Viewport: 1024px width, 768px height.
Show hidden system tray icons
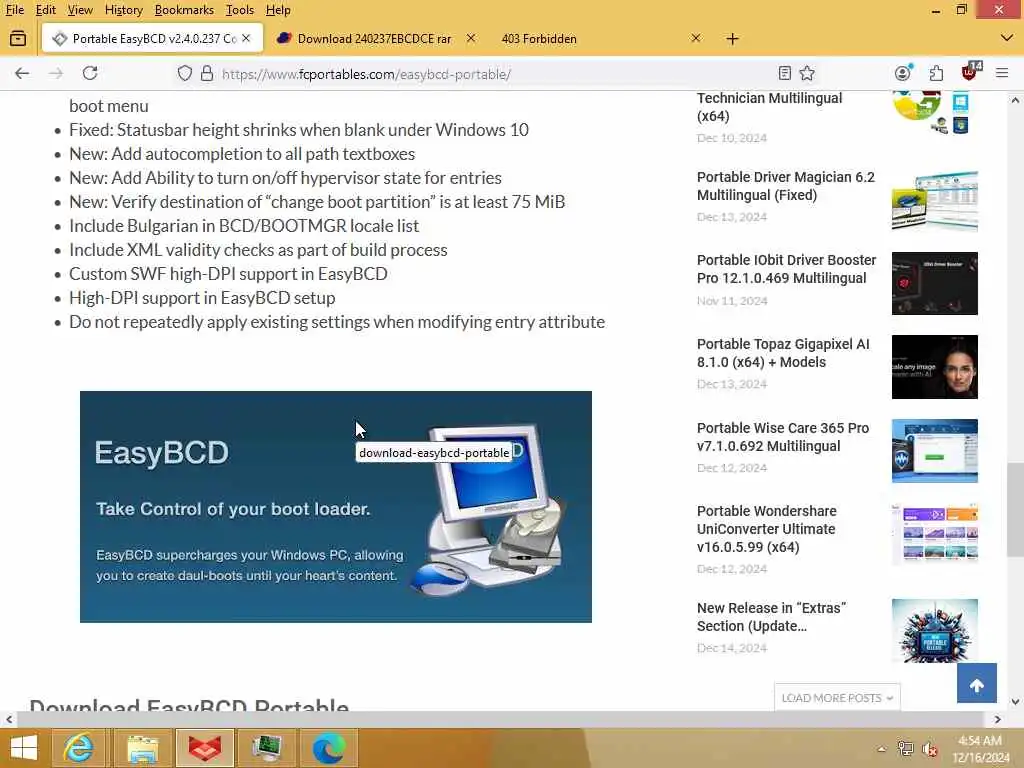(882, 749)
